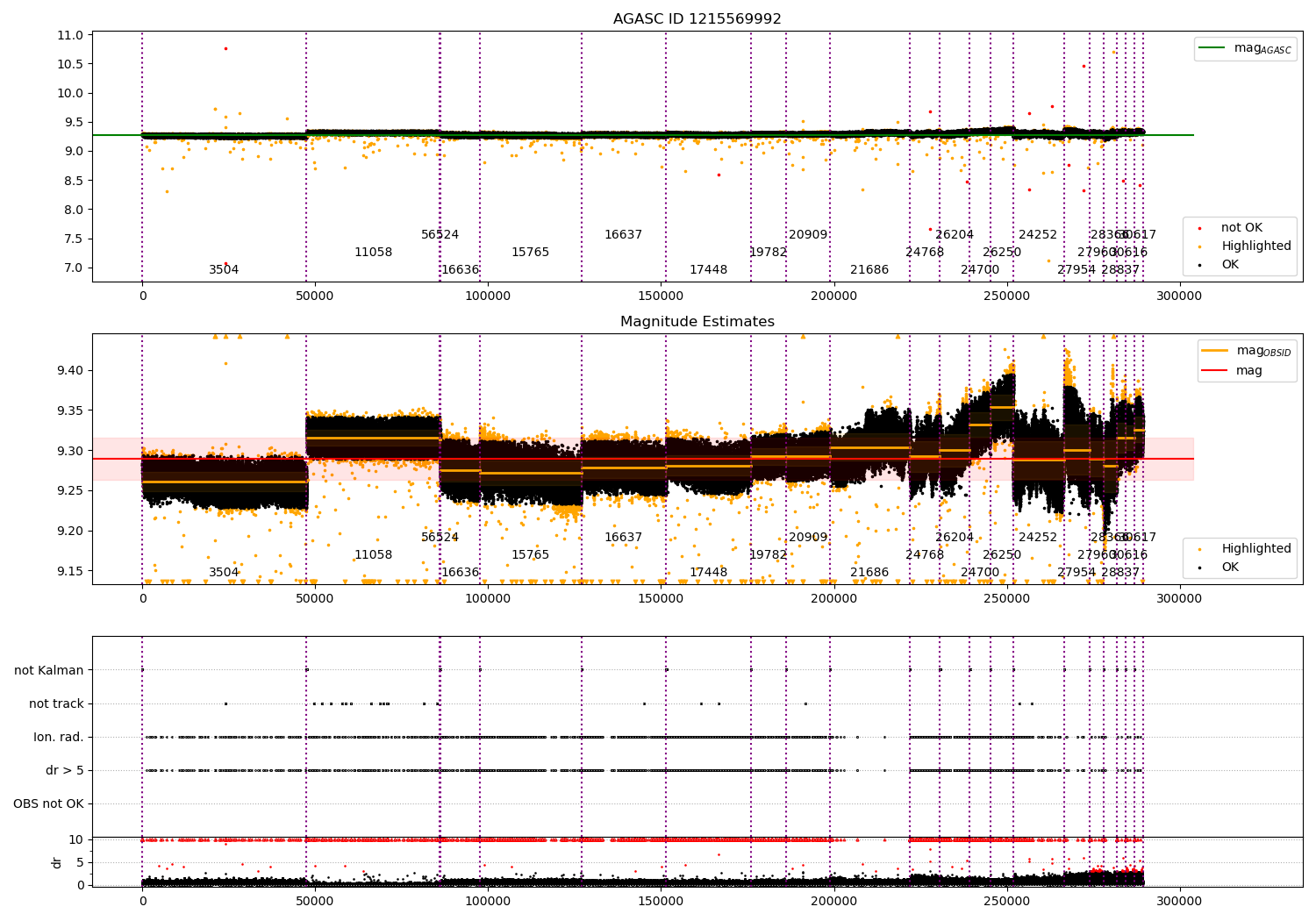
Task: Select the 9.15 y-axis tick label
Action: (72, 571)
